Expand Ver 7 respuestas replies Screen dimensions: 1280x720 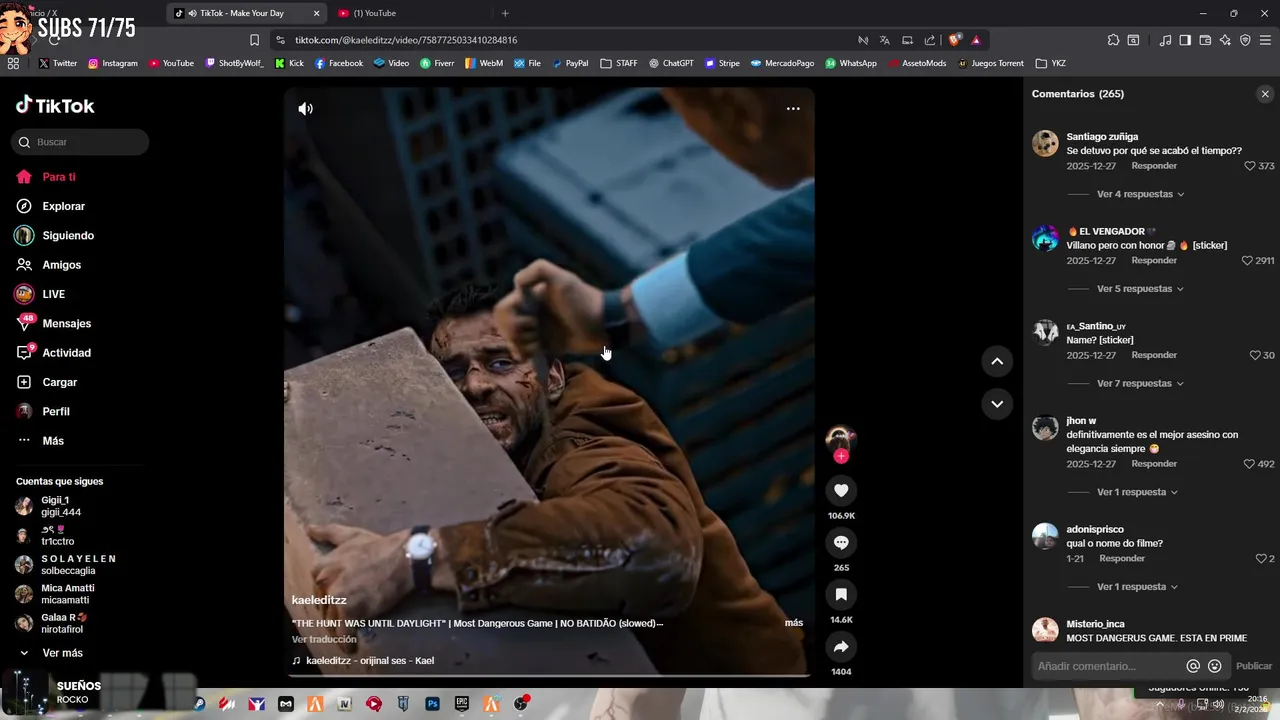tap(1140, 383)
